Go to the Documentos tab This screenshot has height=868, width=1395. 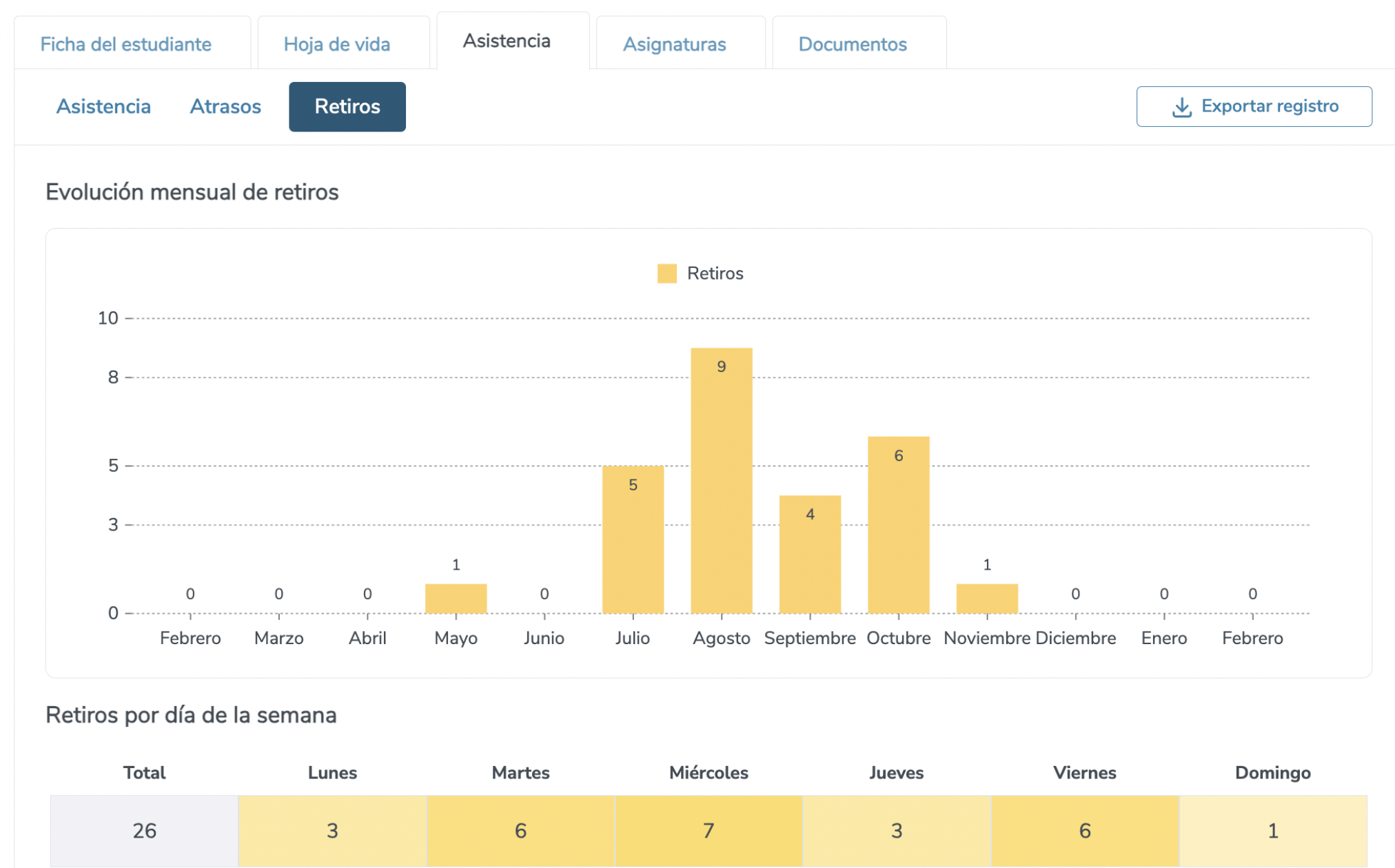[x=852, y=44]
